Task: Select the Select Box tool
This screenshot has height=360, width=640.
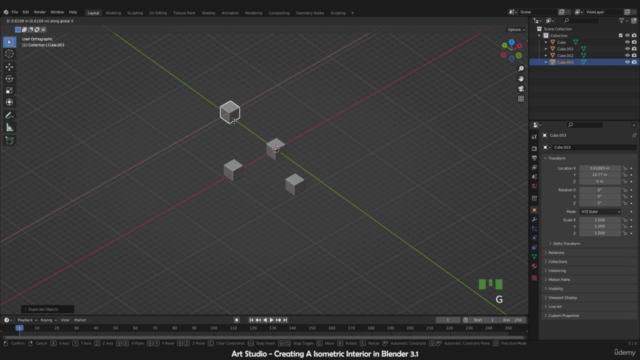Action: coord(9,42)
